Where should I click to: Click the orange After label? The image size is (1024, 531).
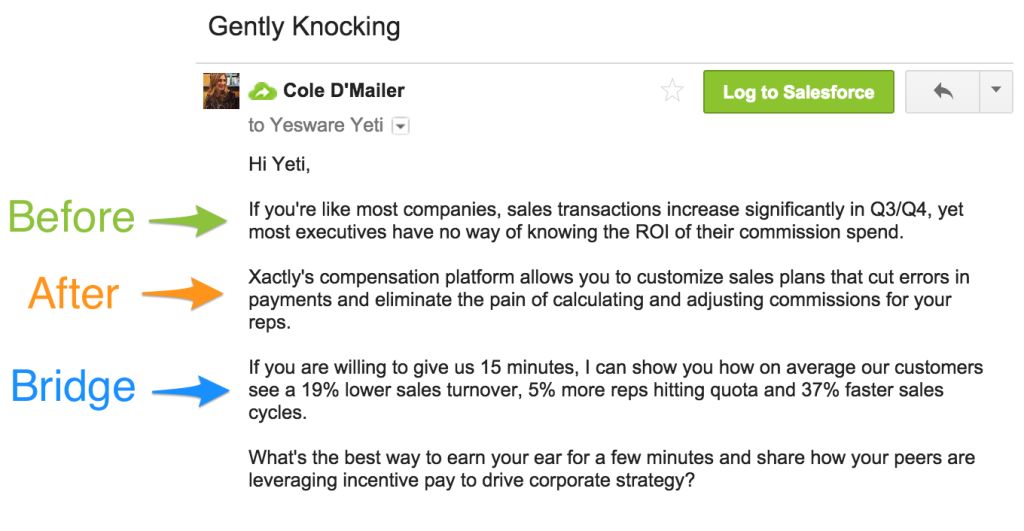click(x=74, y=294)
